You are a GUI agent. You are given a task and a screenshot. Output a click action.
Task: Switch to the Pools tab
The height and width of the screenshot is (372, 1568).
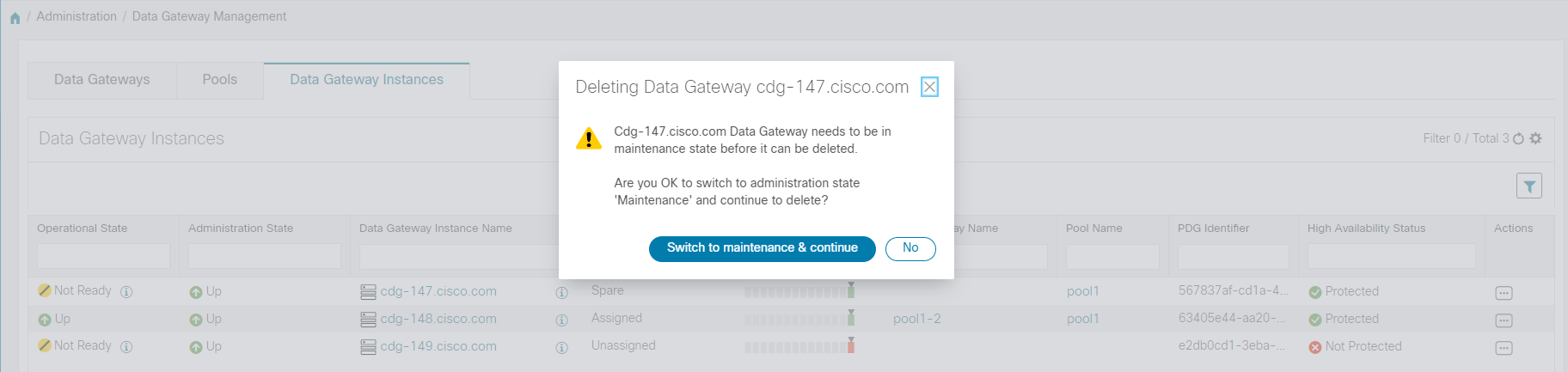click(x=220, y=80)
